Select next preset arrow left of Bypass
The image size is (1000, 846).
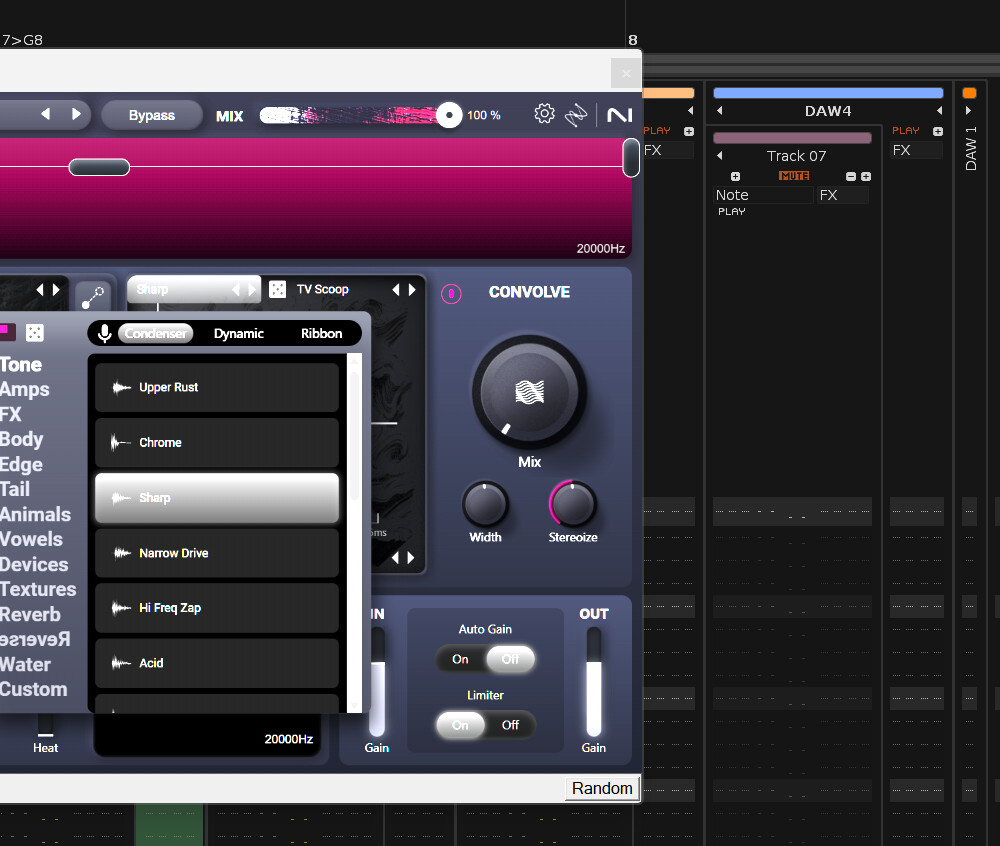(x=76, y=114)
